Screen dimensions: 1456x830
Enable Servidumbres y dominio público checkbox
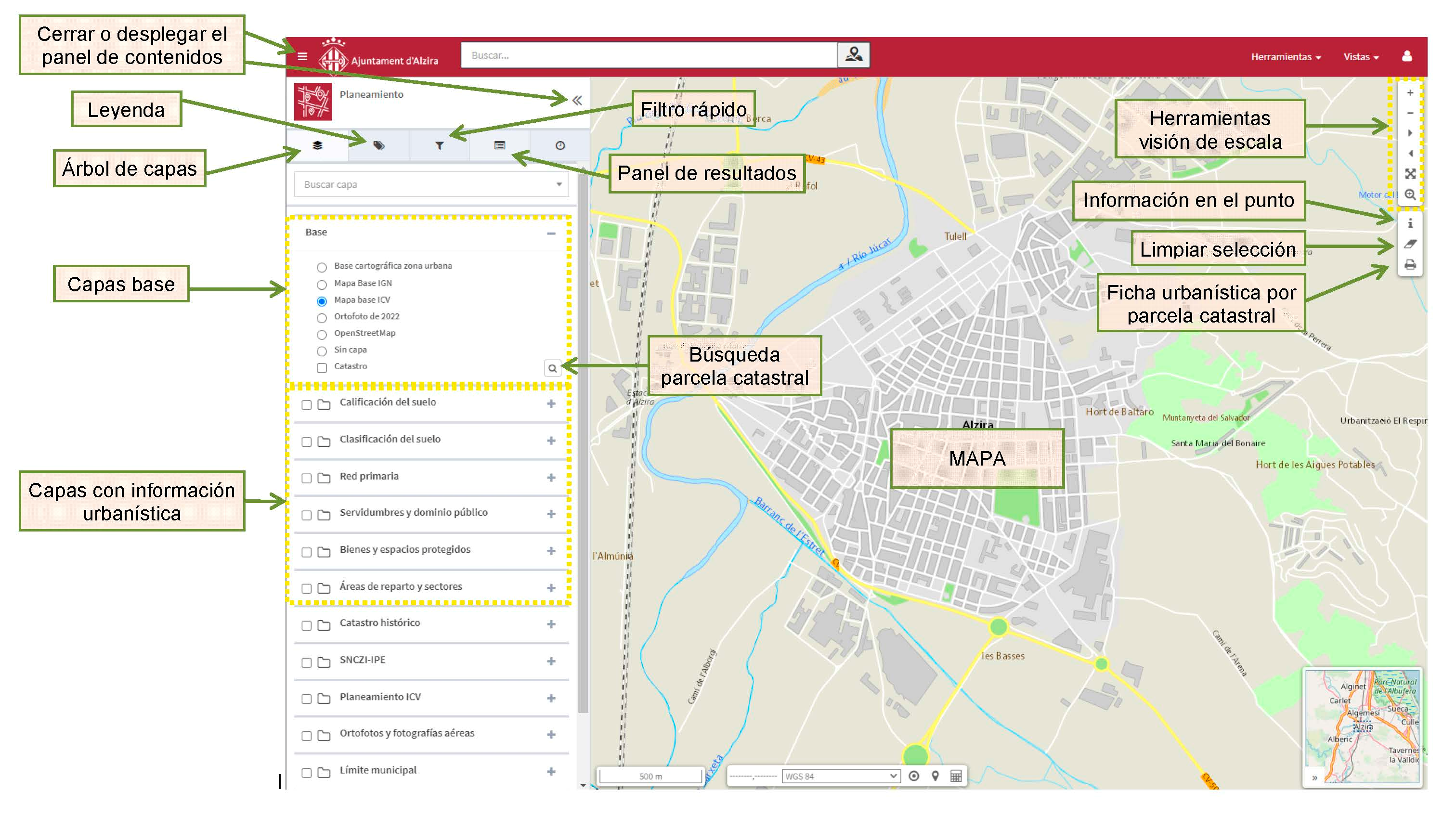(x=306, y=515)
